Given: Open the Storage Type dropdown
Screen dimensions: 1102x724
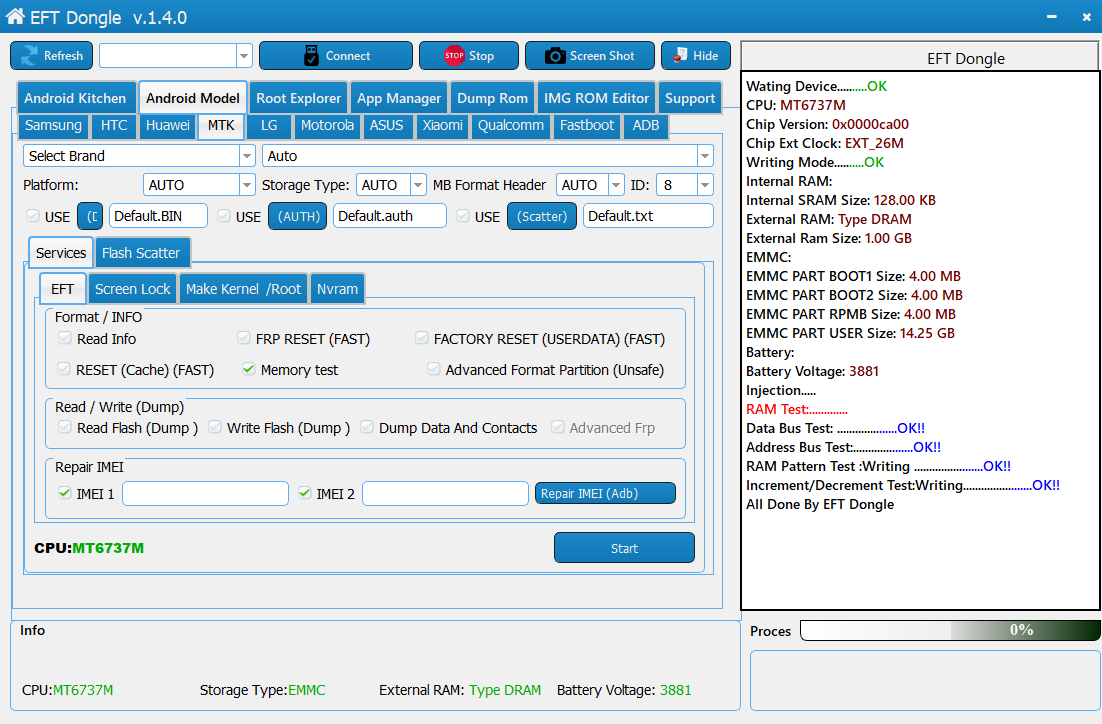Looking at the screenshot, I should click(x=418, y=185).
